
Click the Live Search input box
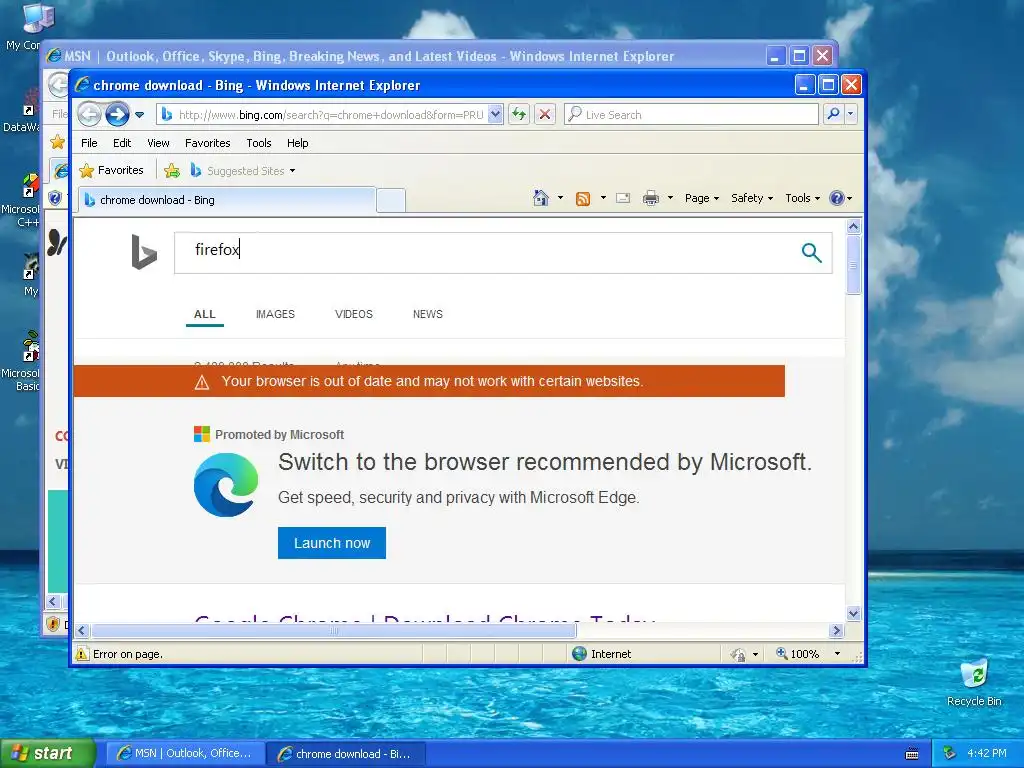pos(691,114)
